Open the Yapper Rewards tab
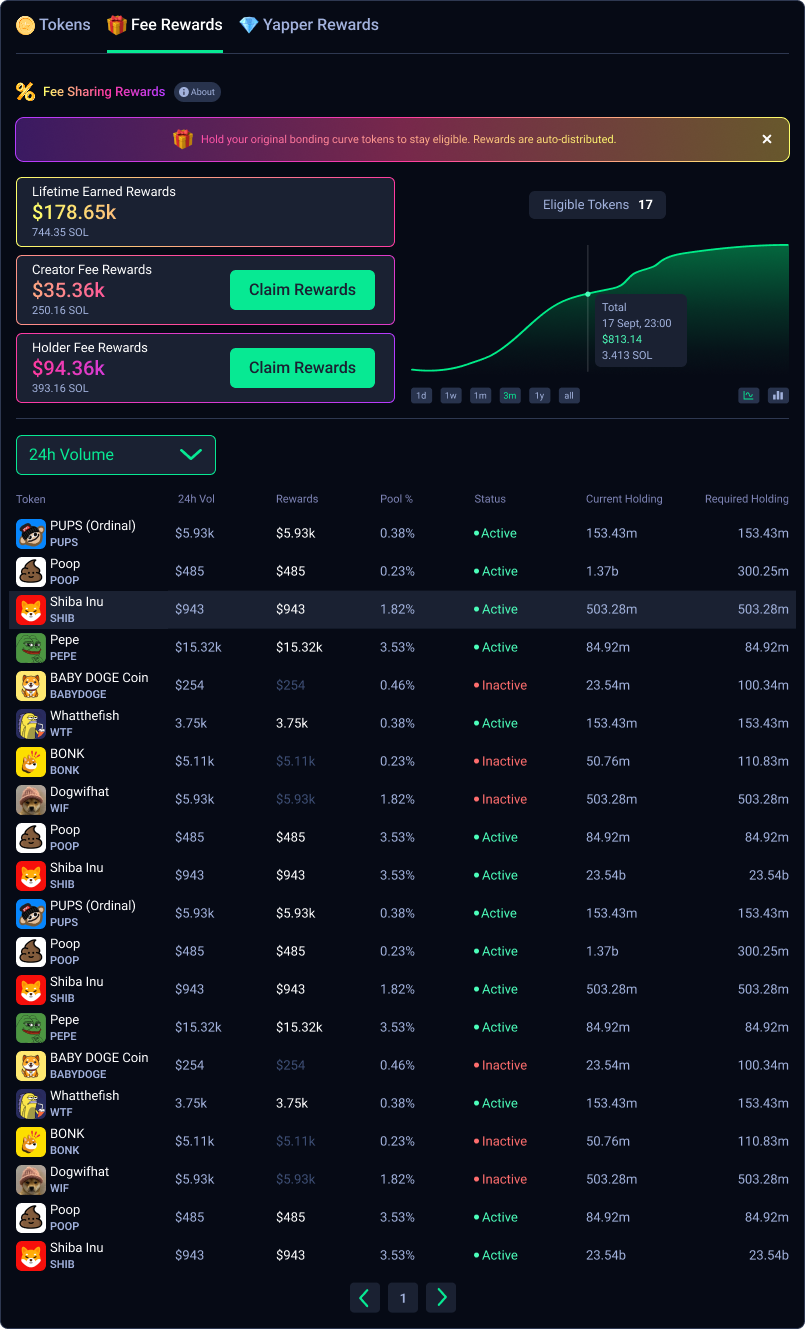This screenshot has height=1329, width=805. tap(309, 25)
